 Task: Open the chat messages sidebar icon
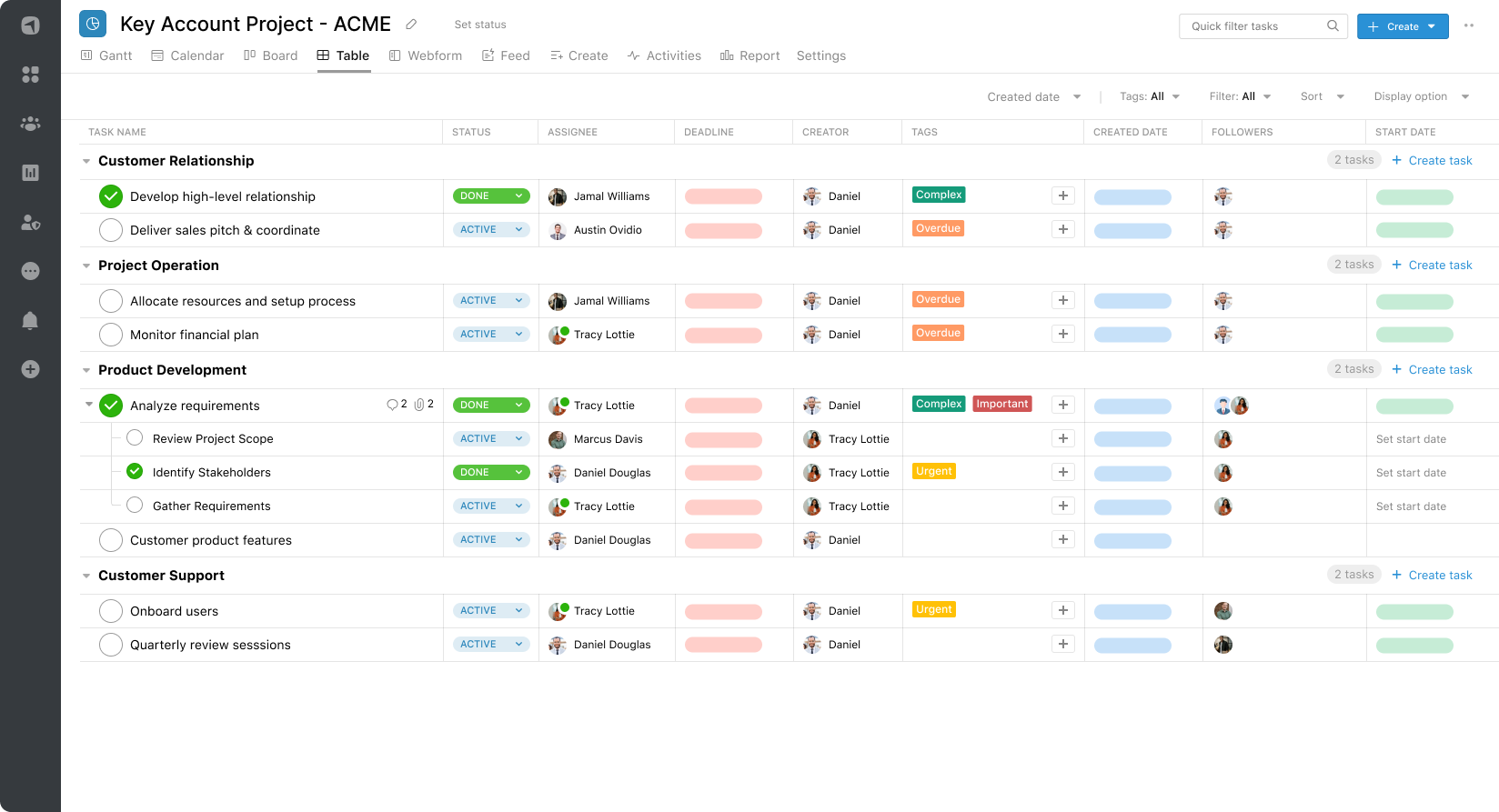tap(30, 271)
